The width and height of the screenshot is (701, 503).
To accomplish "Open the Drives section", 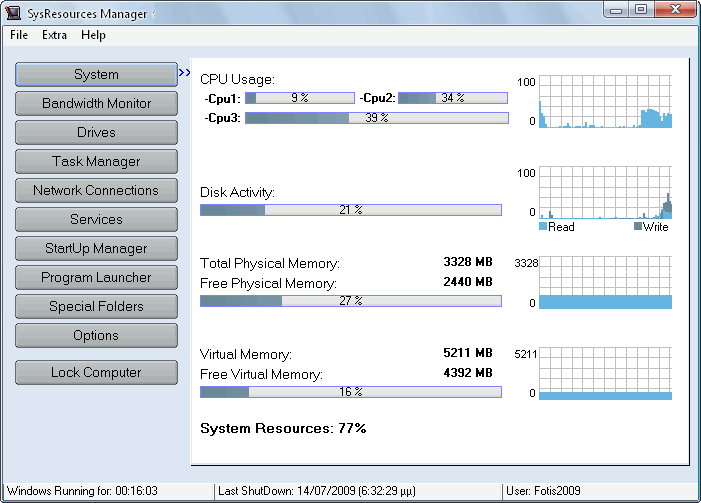I will tap(96, 132).
